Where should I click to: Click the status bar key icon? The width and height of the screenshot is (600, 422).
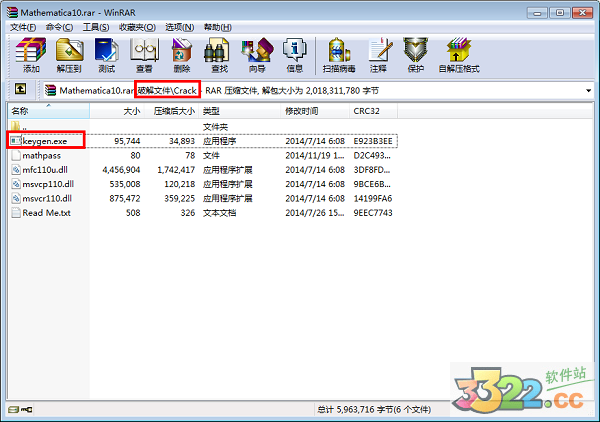[26, 409]
